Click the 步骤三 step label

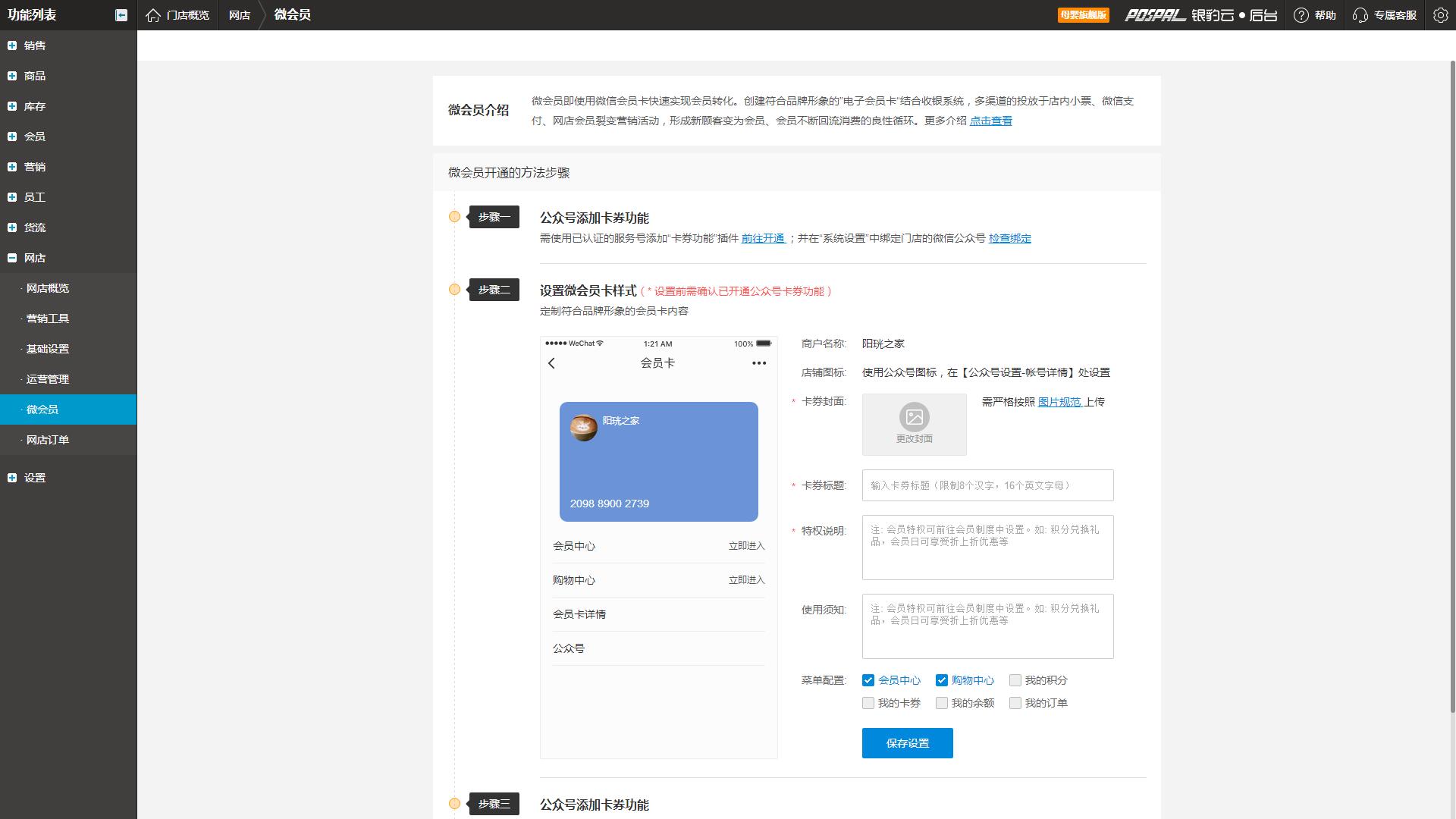(x=494, y=804)
